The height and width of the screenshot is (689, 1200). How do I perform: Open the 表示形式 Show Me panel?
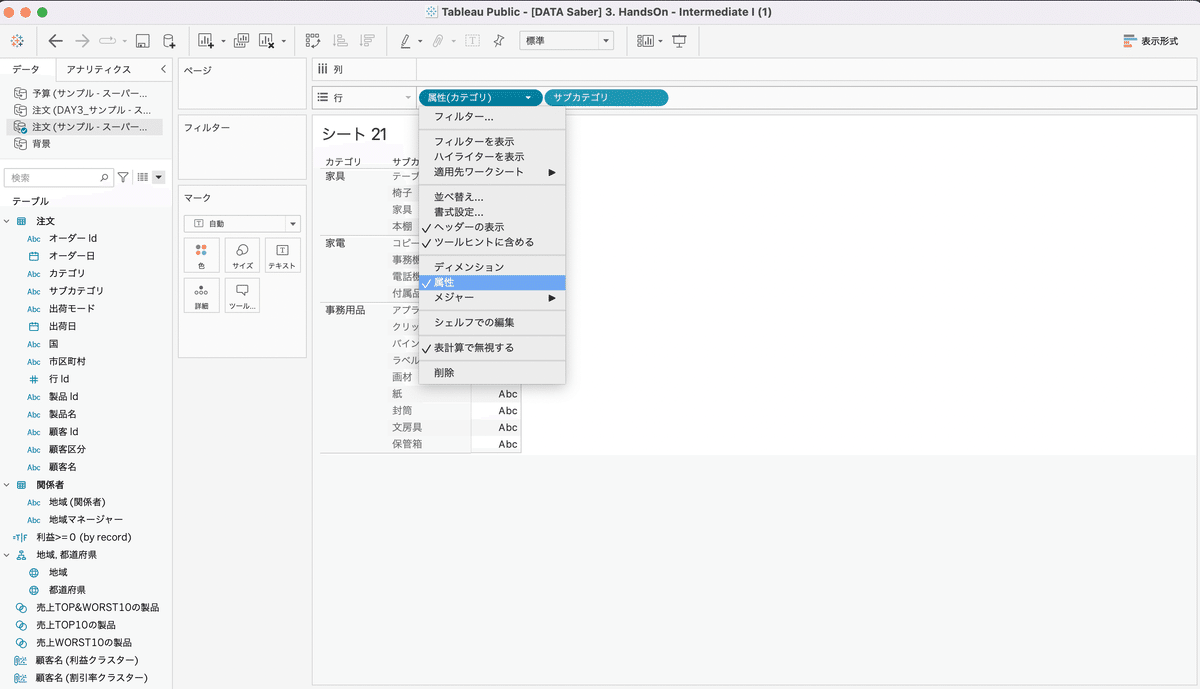tap(1151, 41)
